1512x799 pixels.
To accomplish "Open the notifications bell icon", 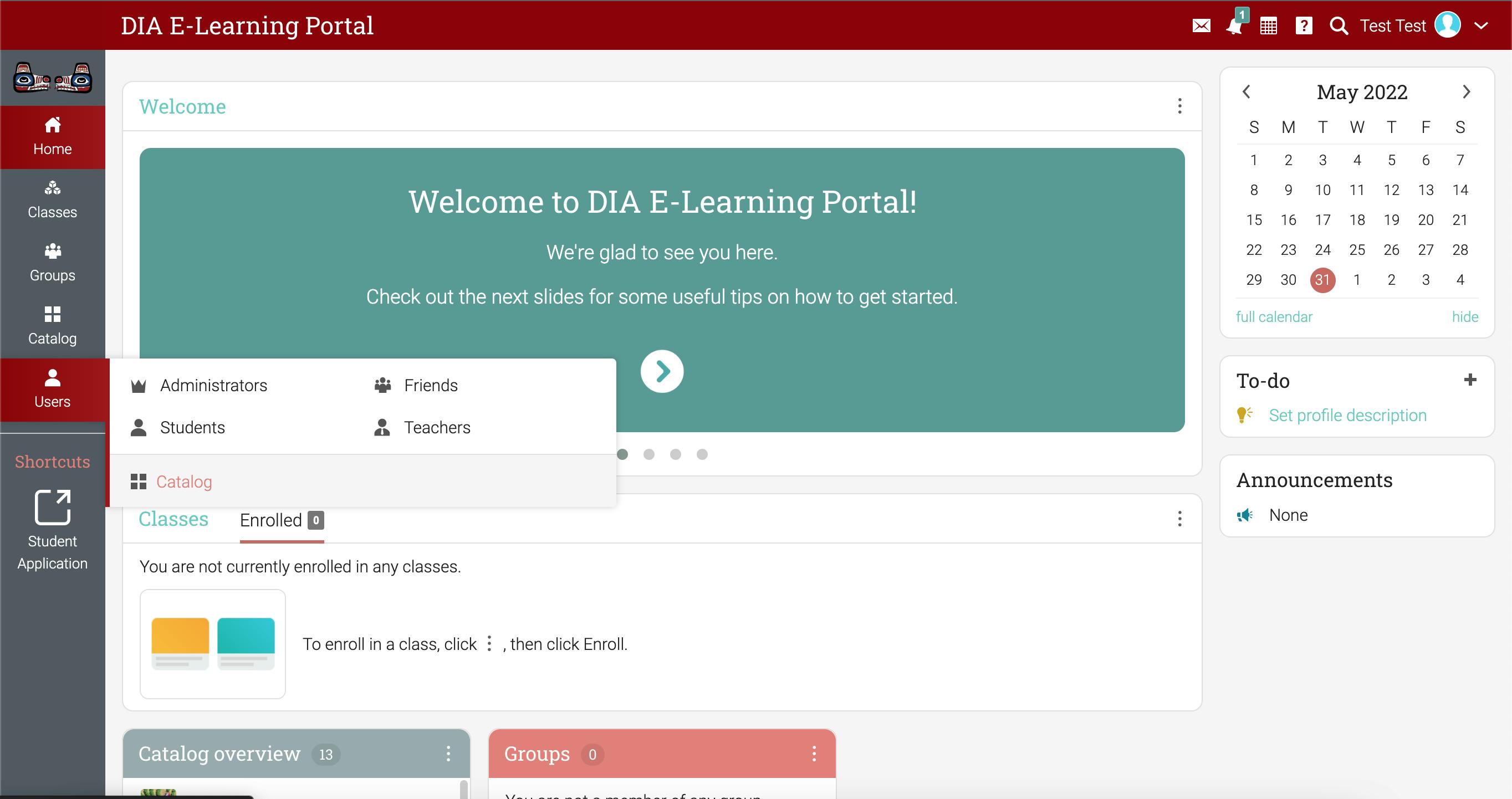I will (x=1234, y=26).
